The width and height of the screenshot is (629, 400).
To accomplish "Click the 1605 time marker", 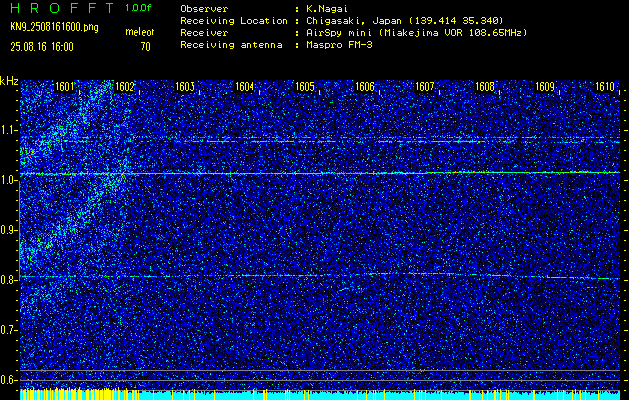I will point(305,87).
